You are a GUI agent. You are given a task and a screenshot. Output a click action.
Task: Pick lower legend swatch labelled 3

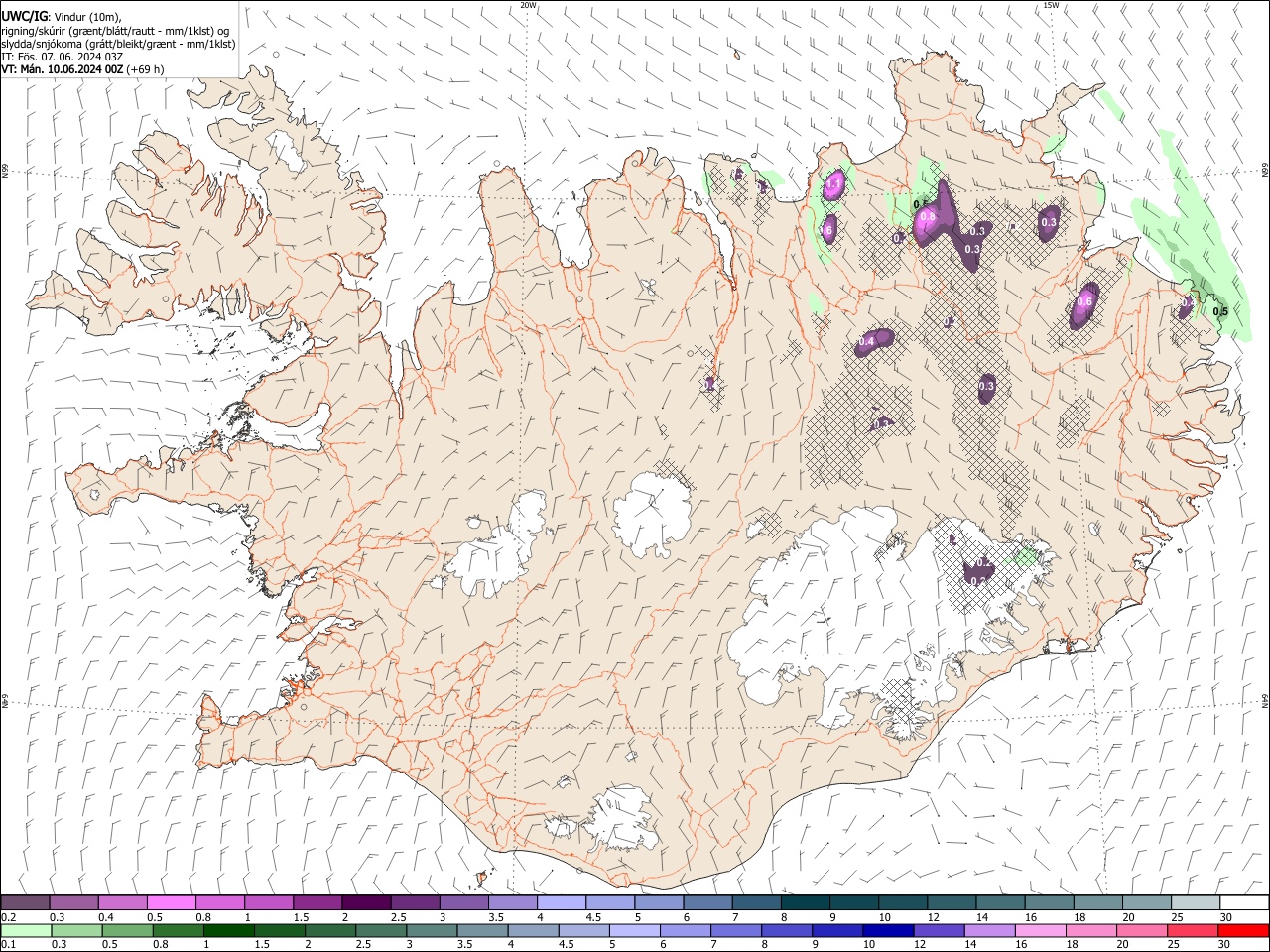coord(432,930)
